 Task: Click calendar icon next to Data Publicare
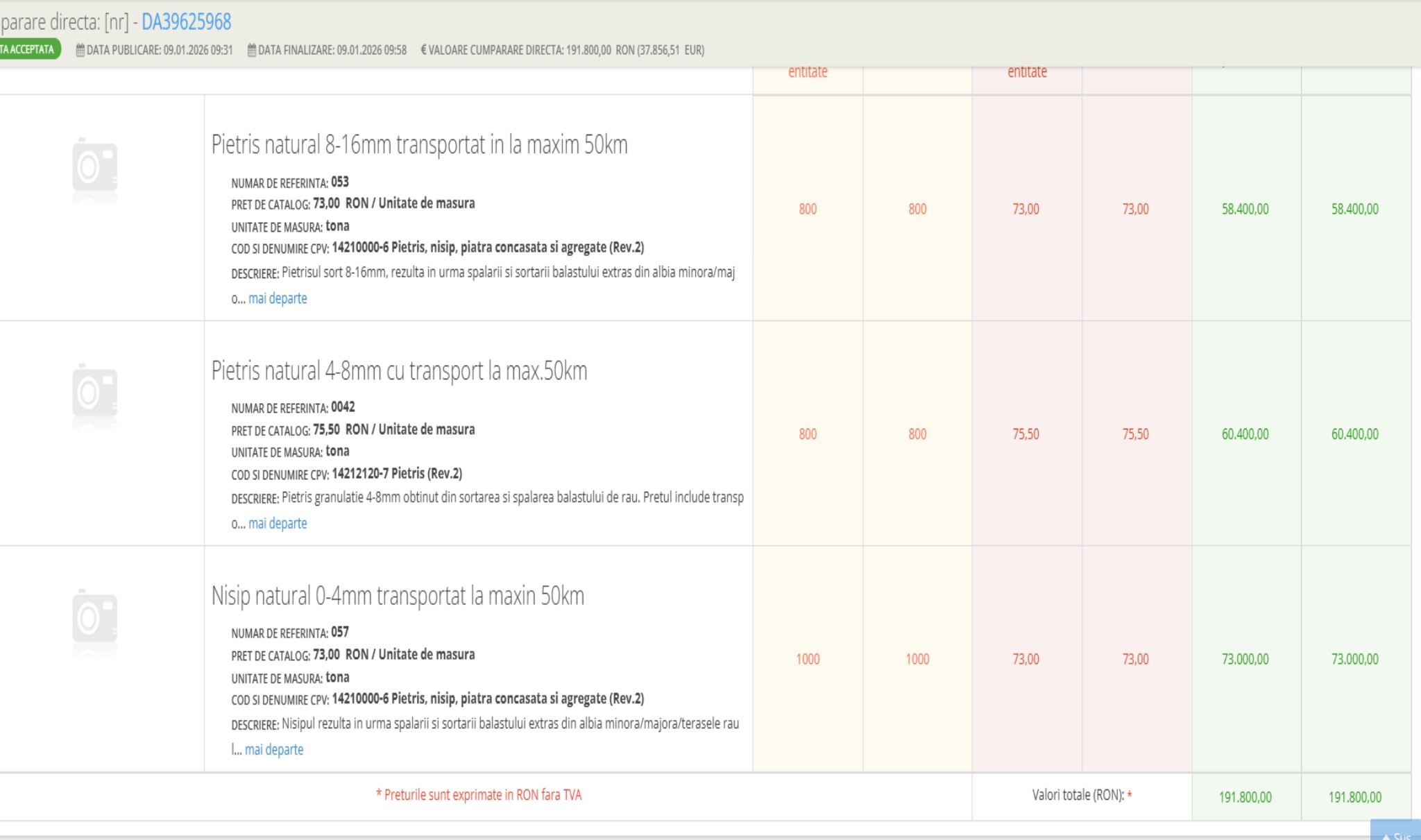pyautogui.click(x=80, y=50)
